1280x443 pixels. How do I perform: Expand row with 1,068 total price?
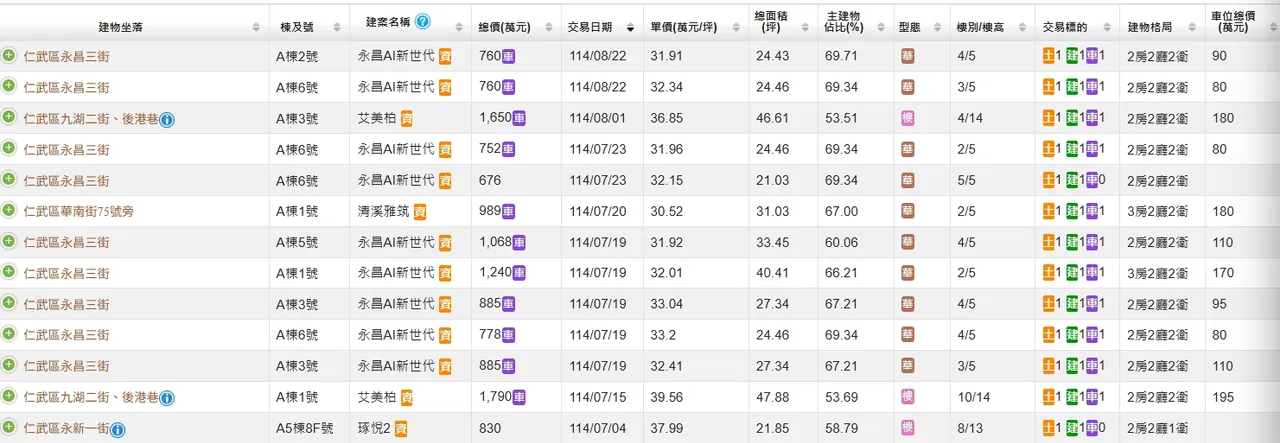click(9, 242)
